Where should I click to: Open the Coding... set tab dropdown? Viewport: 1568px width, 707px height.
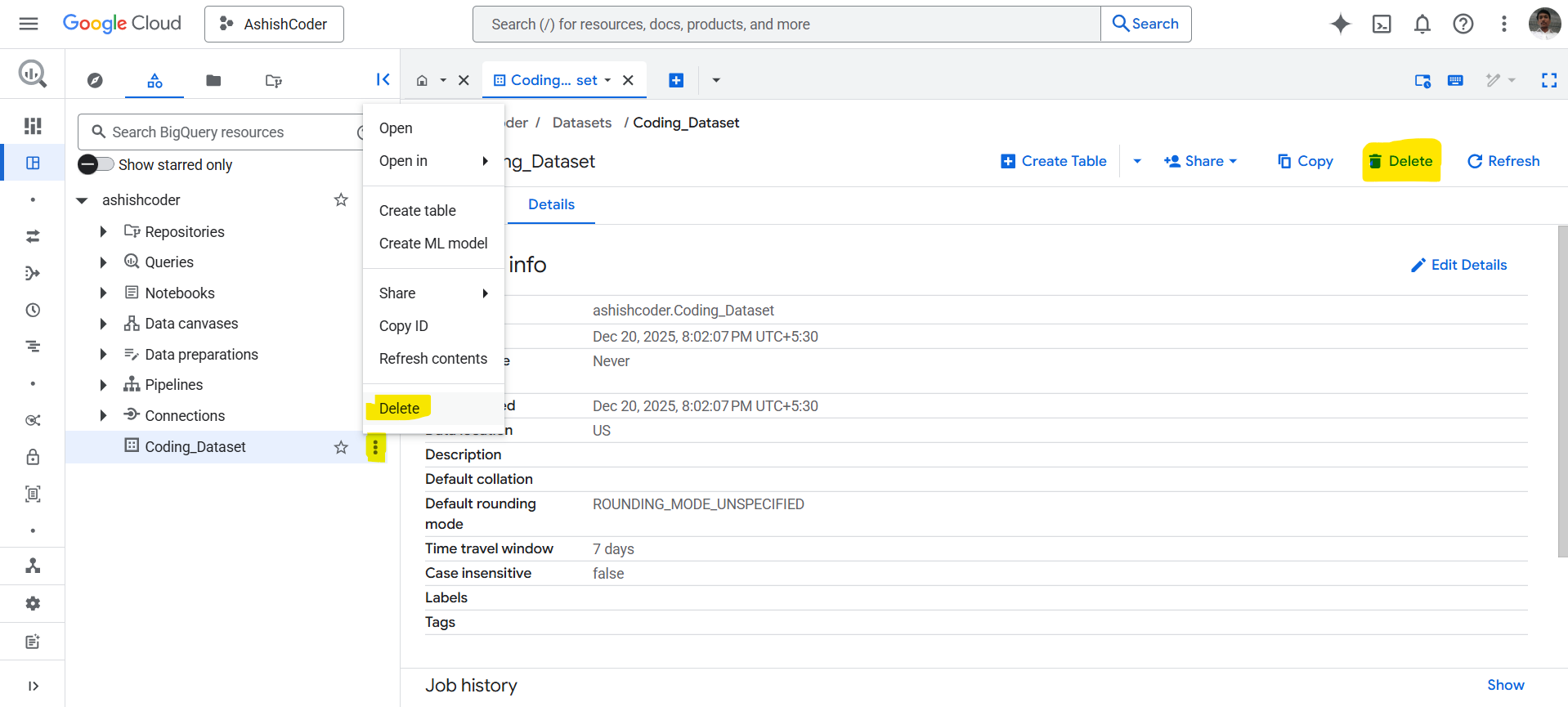coord(607,80)
